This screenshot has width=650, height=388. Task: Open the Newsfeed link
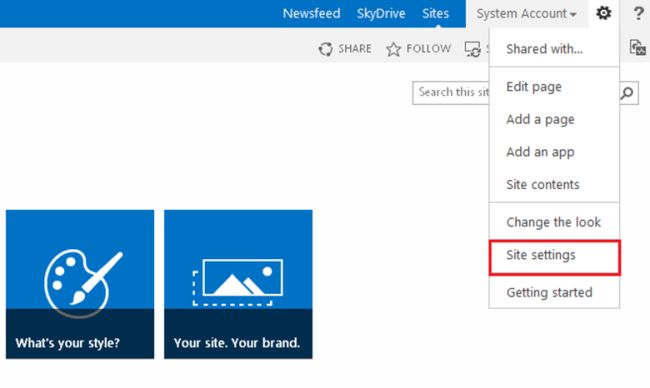tap(311, 13)
